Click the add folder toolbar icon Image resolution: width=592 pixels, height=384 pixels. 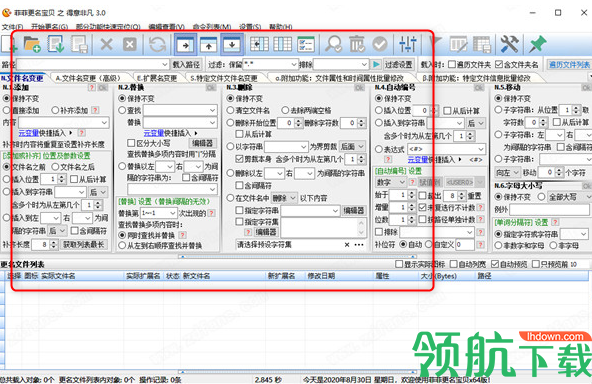32,44
